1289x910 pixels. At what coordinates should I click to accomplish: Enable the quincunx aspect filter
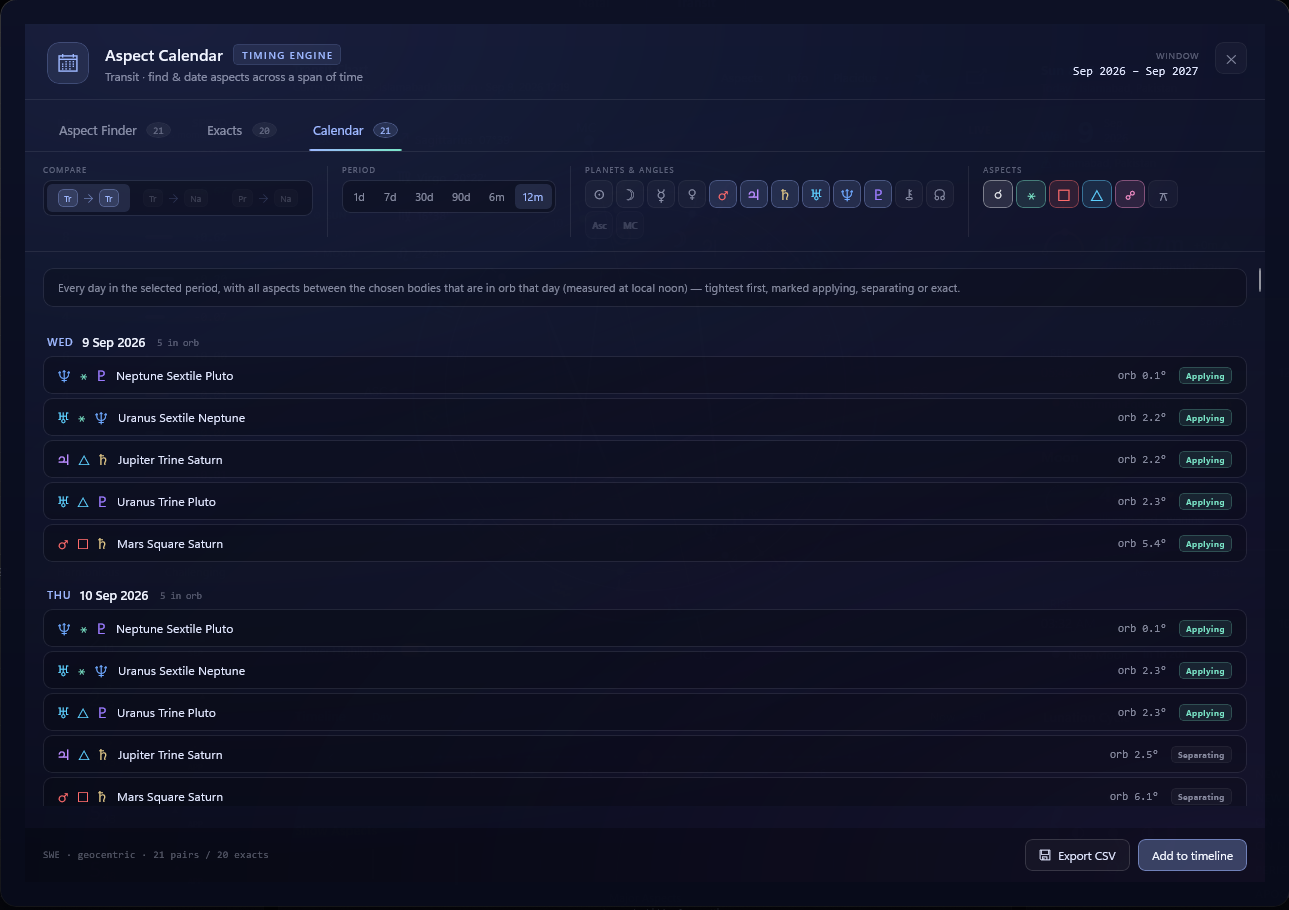[1163, 195]
